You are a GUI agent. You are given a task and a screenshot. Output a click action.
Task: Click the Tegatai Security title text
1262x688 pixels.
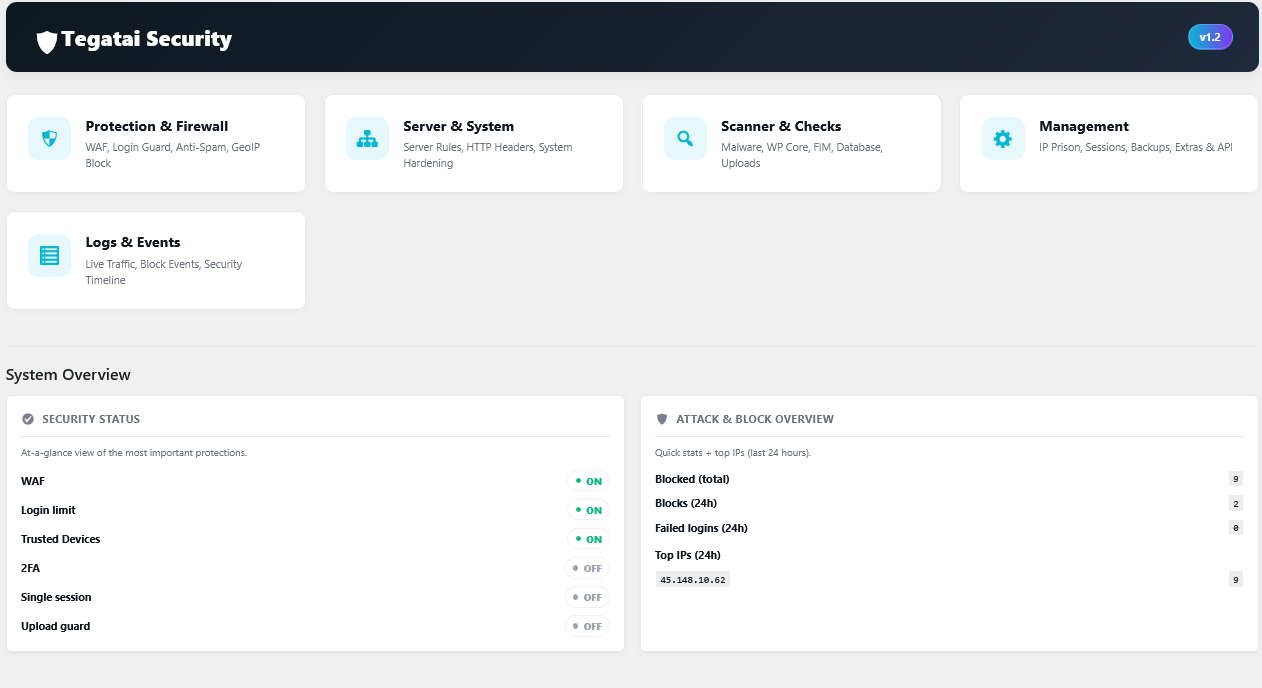(x=146, y=39)
